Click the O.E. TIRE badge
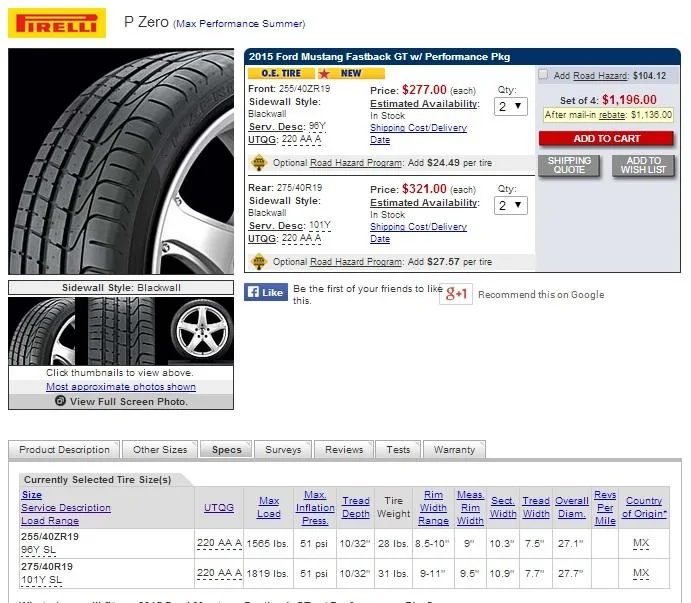The image size is (691, 603). 281,73
